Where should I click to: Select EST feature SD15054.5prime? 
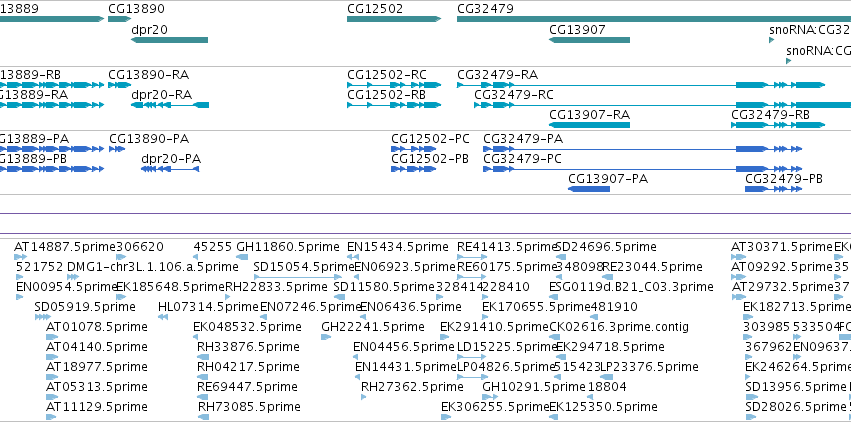coord(297,277)
